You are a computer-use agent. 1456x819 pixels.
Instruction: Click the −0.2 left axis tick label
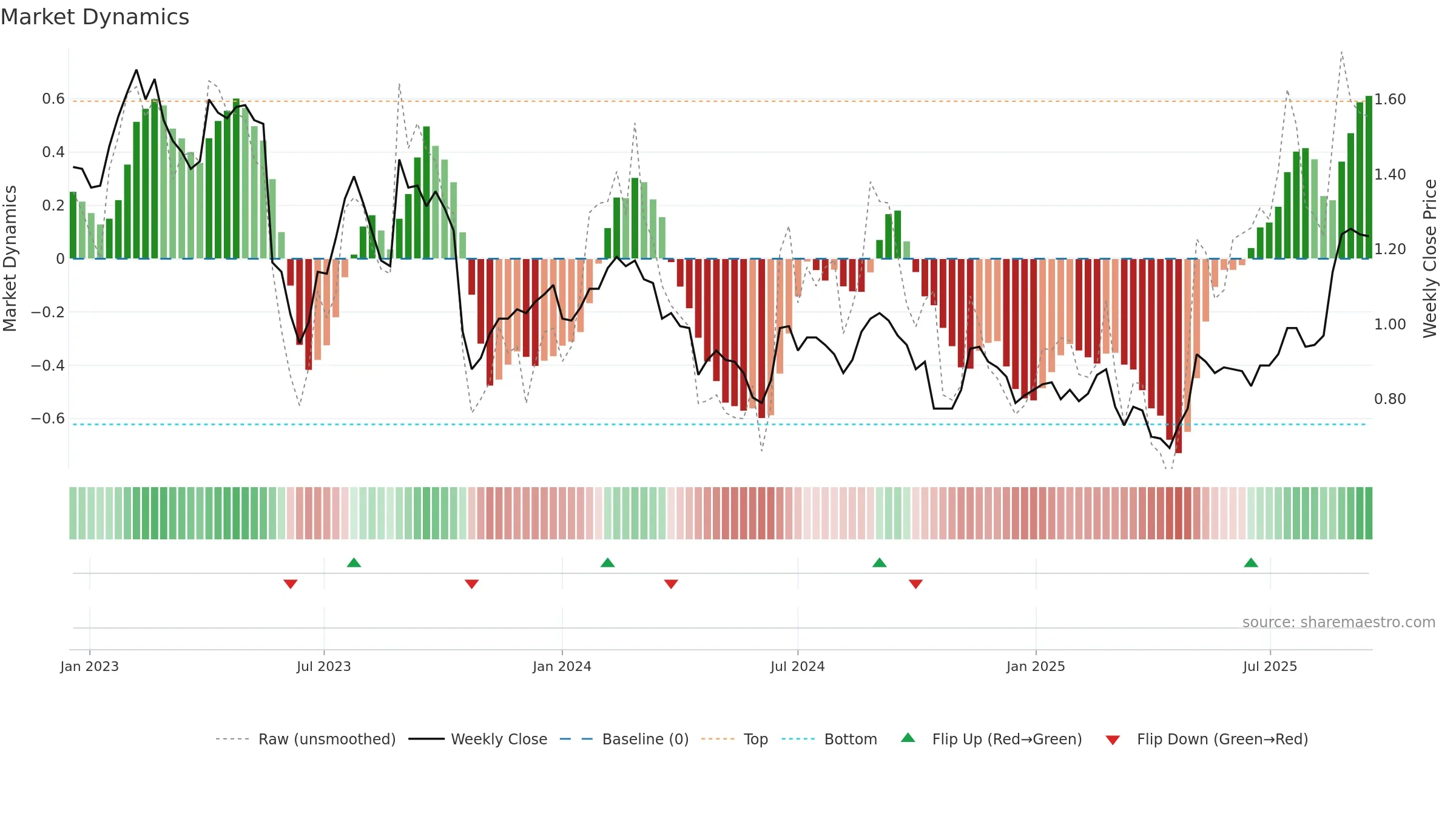[x=48, y=312]
